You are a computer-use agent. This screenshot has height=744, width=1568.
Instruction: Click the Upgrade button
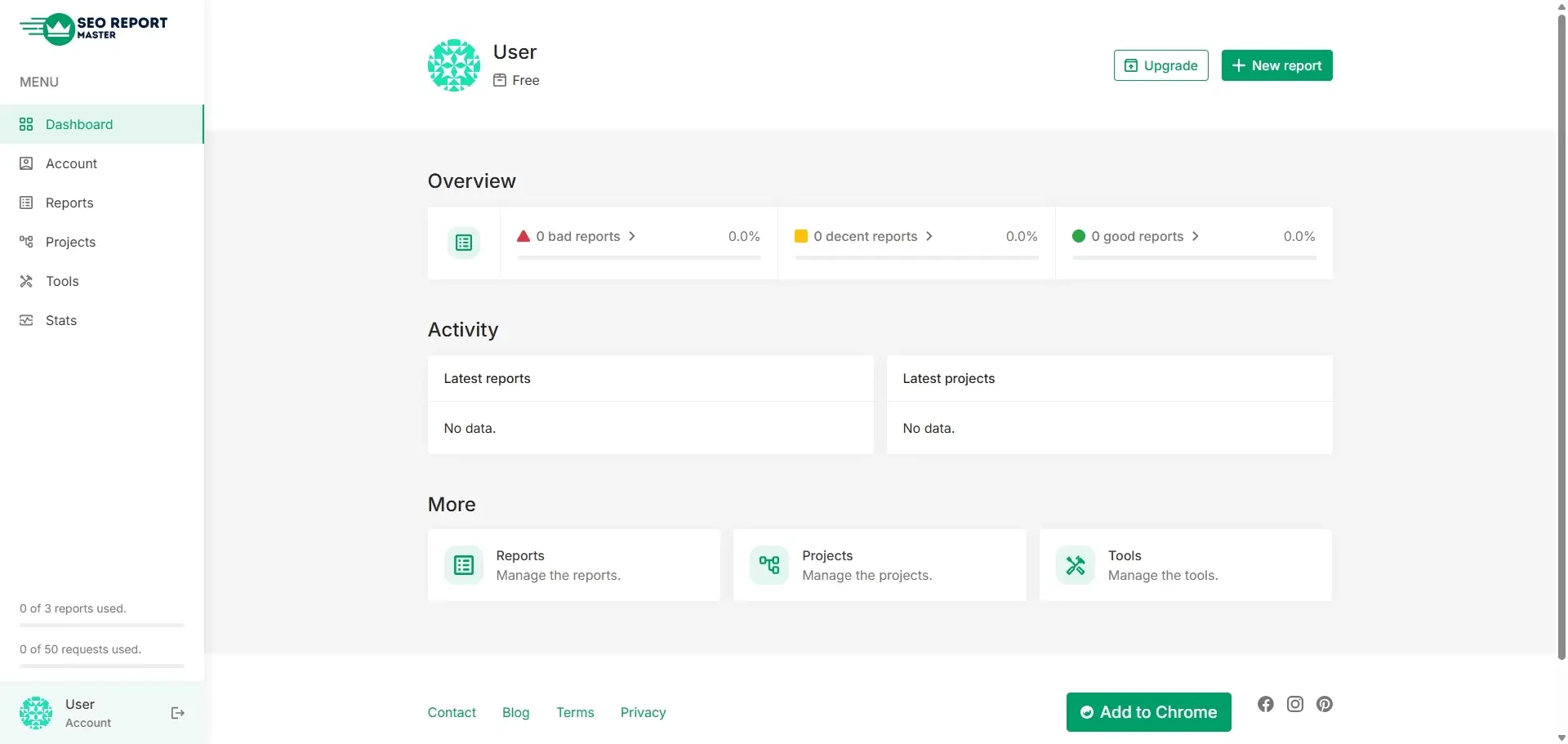1160,65
